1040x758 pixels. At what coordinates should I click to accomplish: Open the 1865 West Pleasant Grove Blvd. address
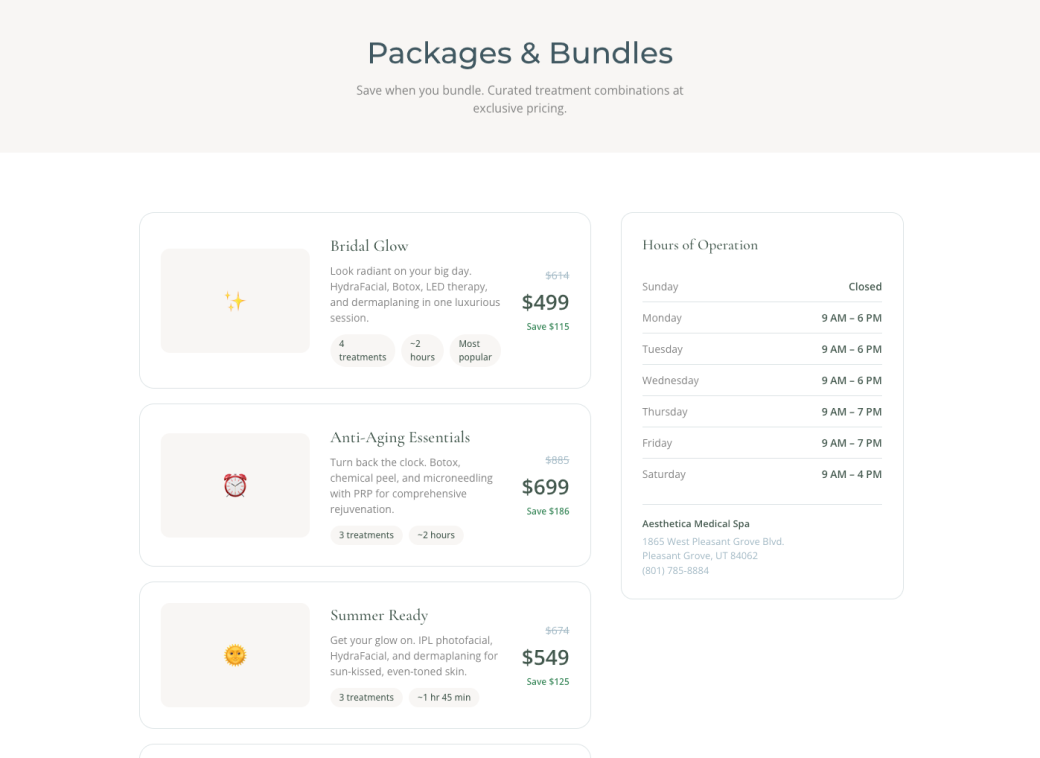click(713, 541)
